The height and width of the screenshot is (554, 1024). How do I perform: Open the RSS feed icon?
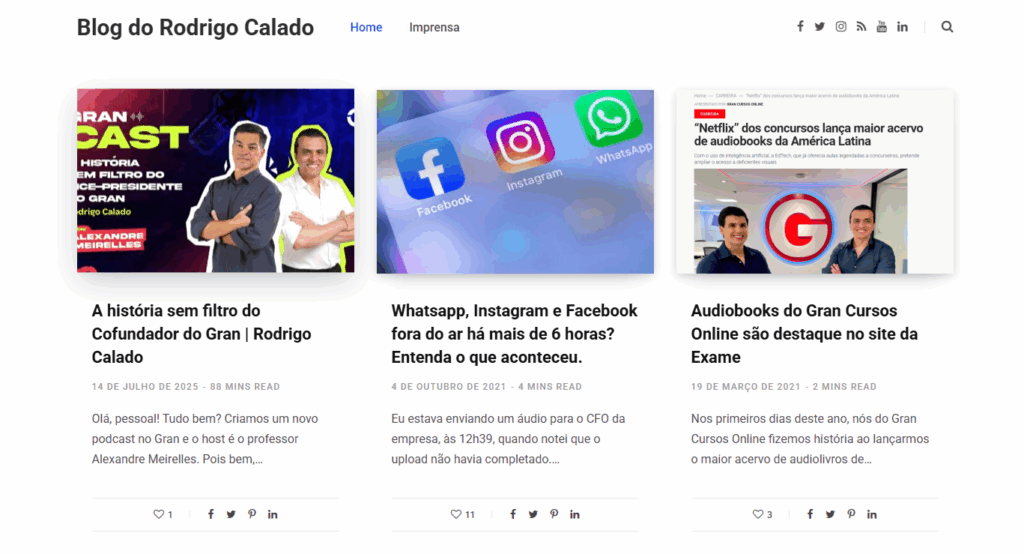coord(861,27)
